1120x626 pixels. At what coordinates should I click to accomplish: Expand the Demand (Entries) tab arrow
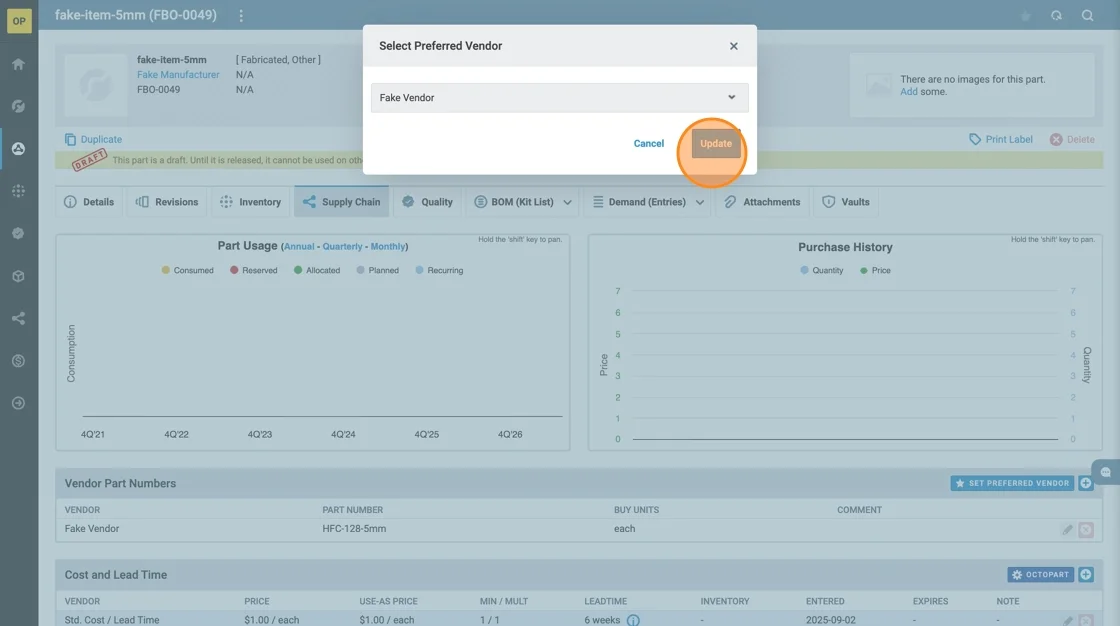coord(700,202)
